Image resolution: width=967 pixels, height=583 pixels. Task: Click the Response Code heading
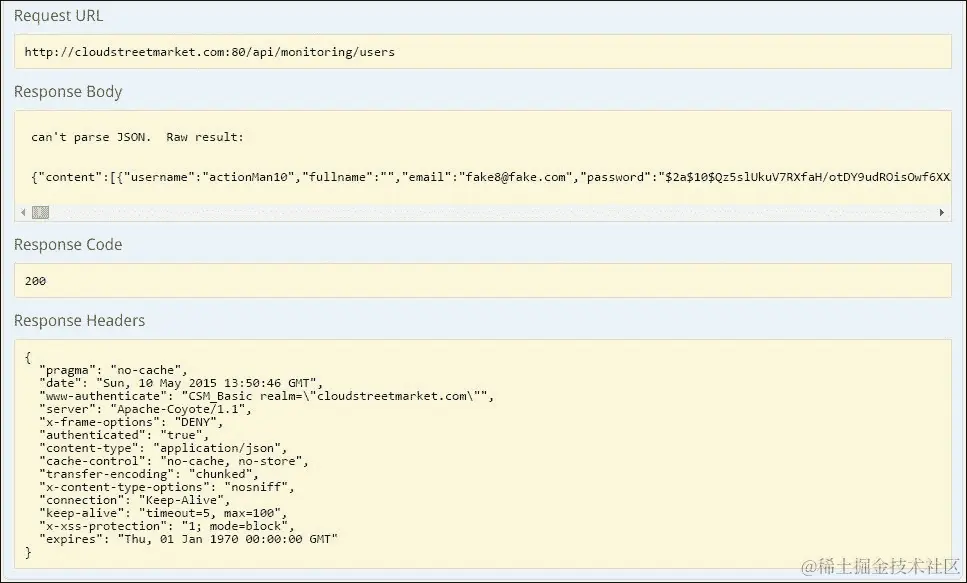coord(68,245)
